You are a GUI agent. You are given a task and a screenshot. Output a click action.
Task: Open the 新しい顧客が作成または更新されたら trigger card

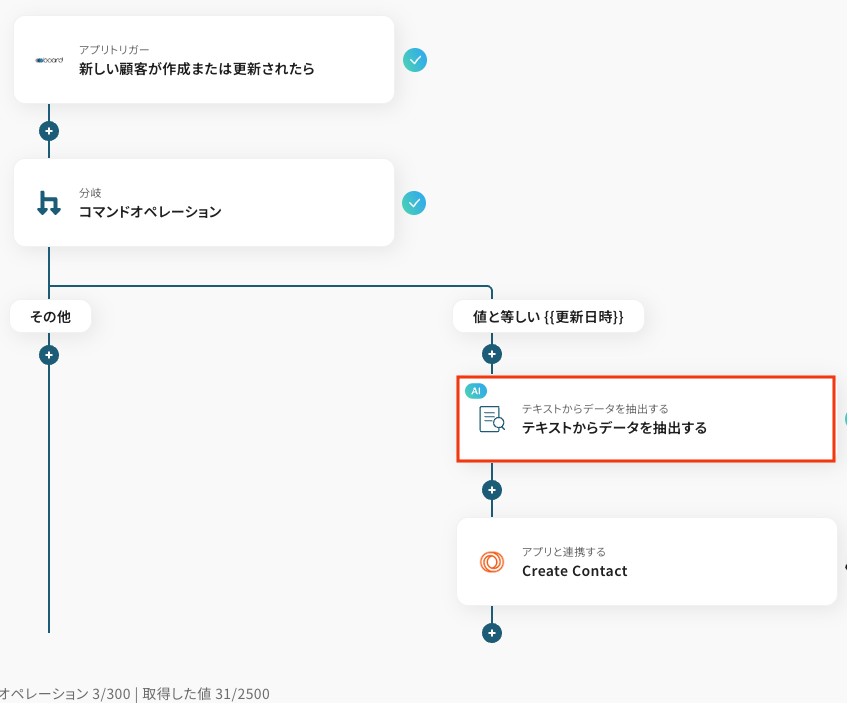204,59
